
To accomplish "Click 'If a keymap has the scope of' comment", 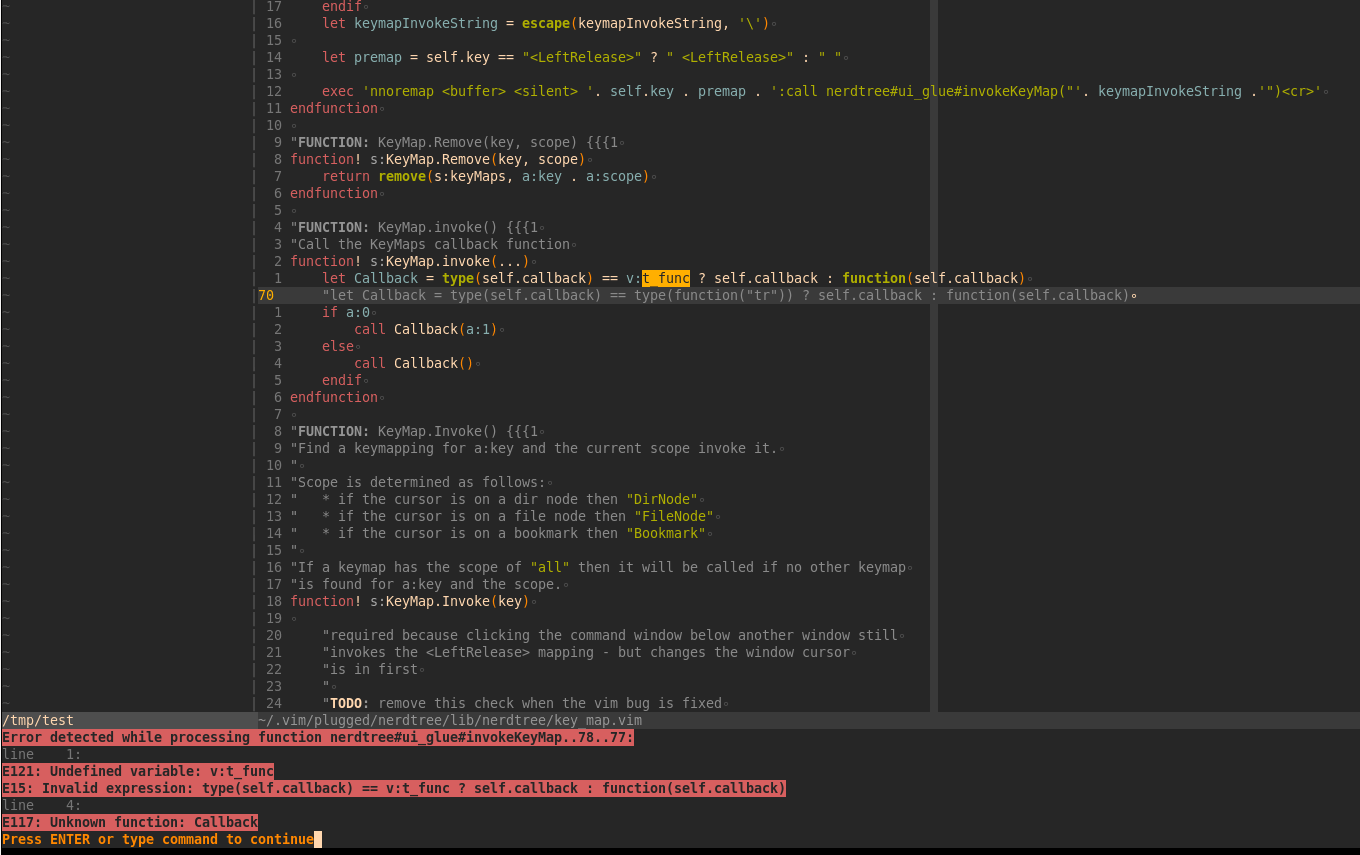I will 600,567.
